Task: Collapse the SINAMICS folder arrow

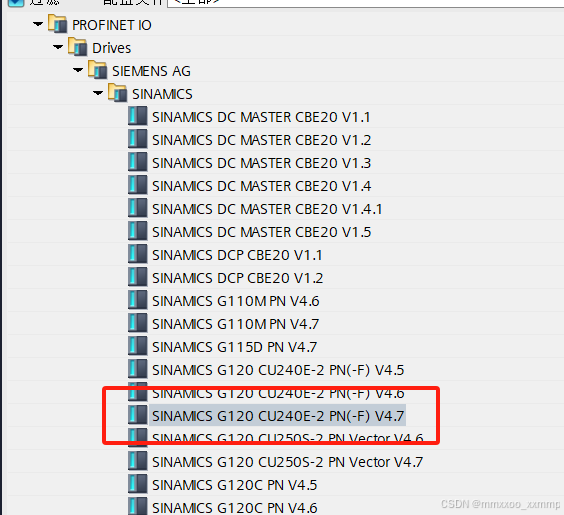Action: click(98, 93)
